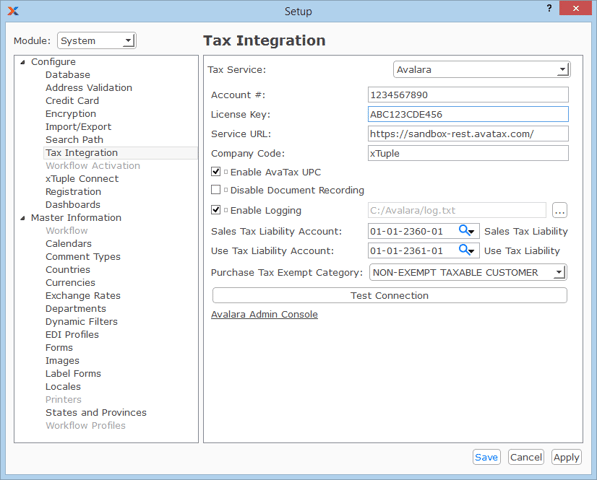Open xTuple Connect settings
This screenshot has height=480, width=597.
[x=82, y=179]
